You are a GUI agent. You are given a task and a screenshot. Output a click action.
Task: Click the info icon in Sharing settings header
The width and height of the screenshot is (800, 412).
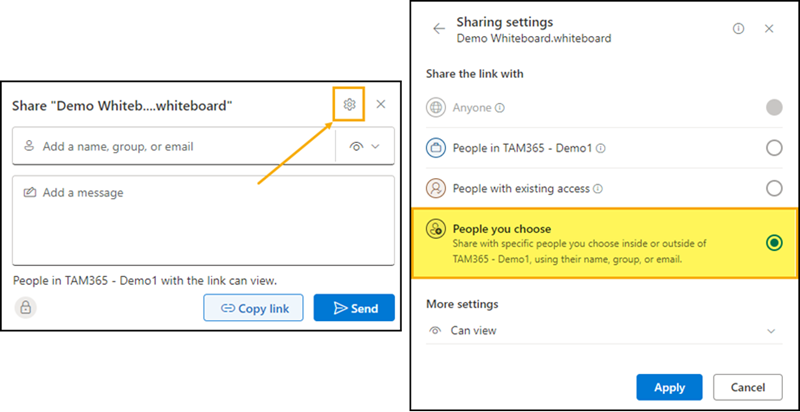click(738, 29)
